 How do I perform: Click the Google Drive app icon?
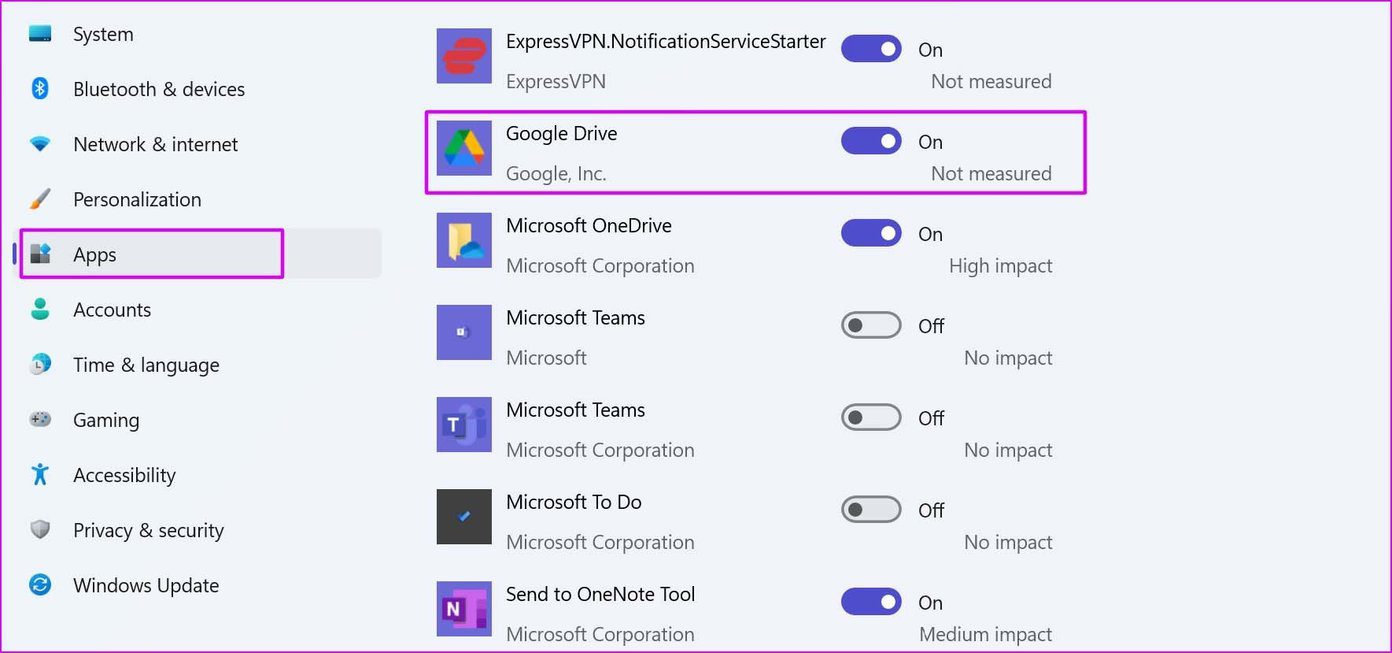[464, 148]
